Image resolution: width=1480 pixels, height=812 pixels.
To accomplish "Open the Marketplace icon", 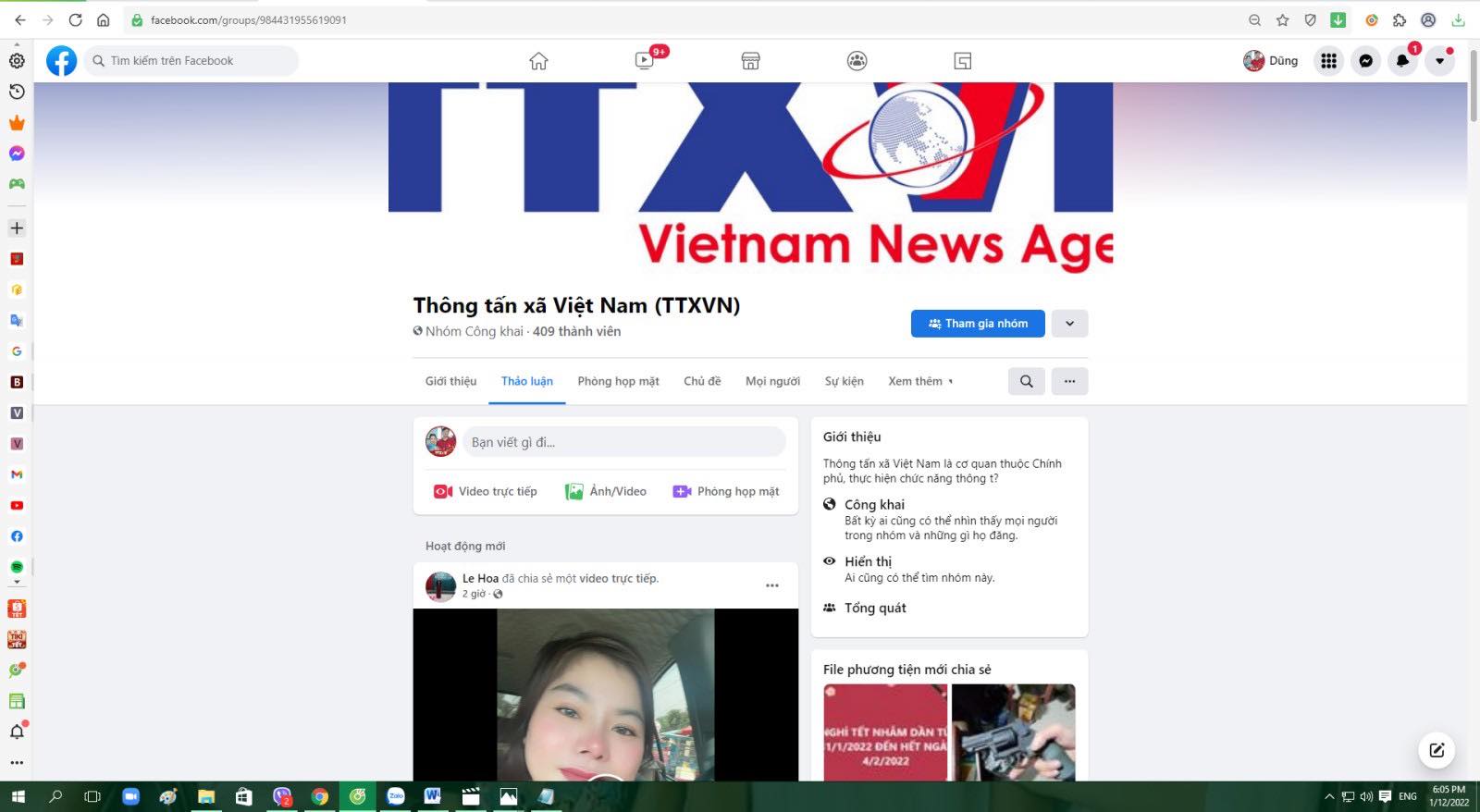I will 750,61.
